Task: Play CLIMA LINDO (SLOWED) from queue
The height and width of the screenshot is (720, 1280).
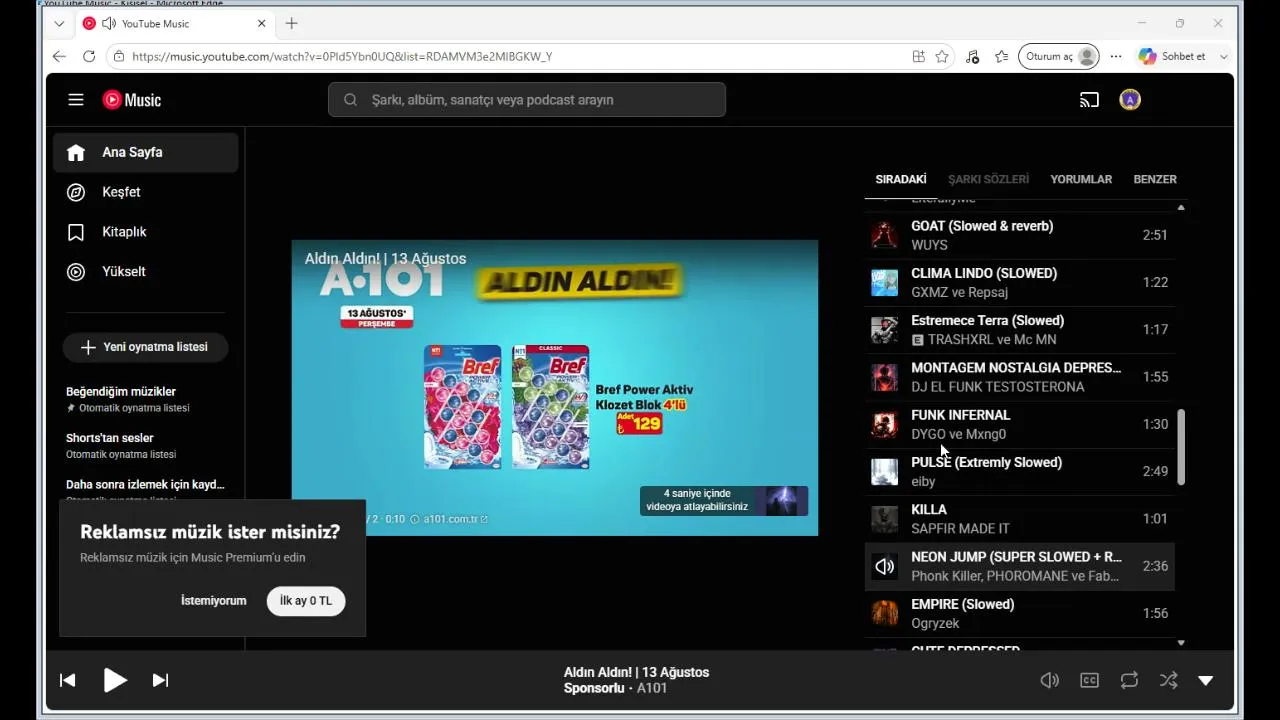Action: click(x=1020, y=282)
